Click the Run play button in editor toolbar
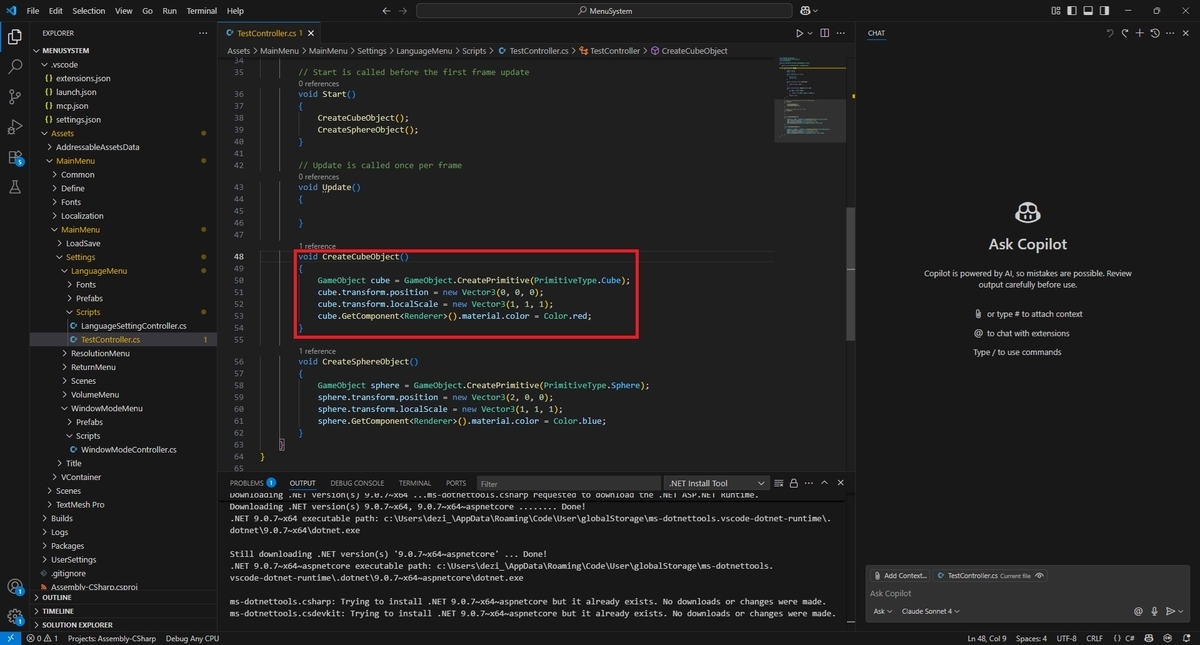The width and height of the screenshot is (1200, 645). (x=799, y=33)
